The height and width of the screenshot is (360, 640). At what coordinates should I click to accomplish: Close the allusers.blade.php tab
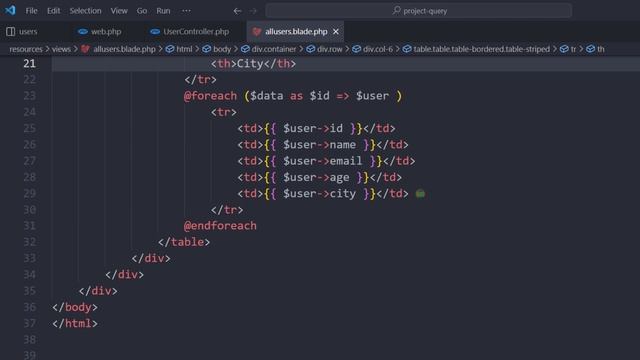point(336,31)
